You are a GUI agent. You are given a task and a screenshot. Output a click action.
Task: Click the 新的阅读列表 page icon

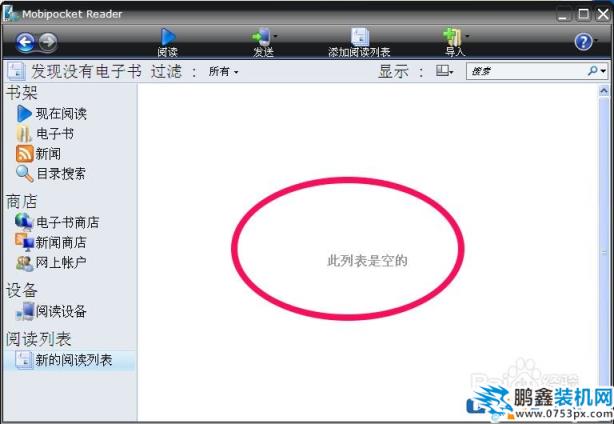point(23,360)
